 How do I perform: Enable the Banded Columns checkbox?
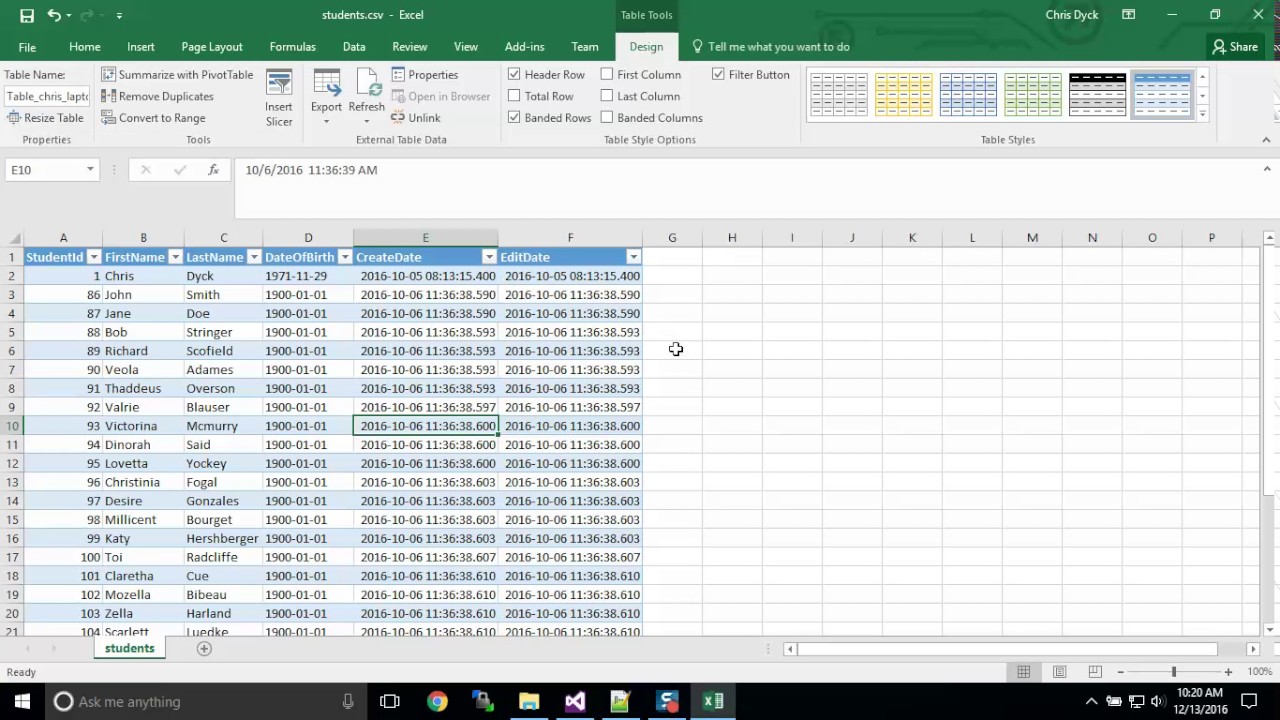(607, 118)
